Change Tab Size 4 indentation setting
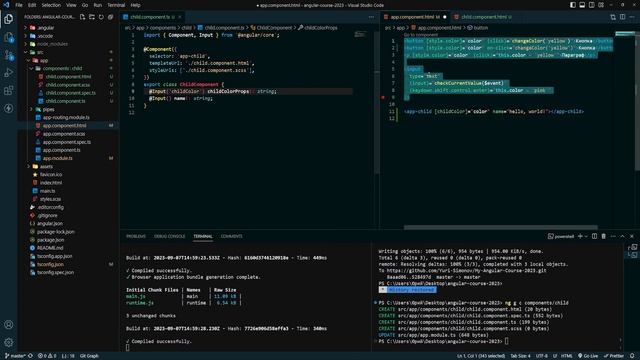The image size is (640, 360). 520,356
